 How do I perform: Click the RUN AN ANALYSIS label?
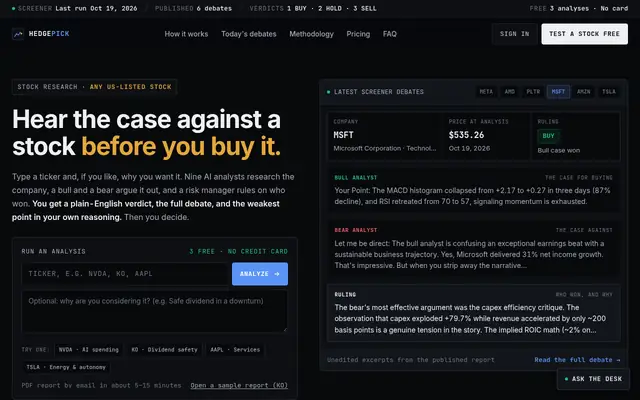coord(53,251)
